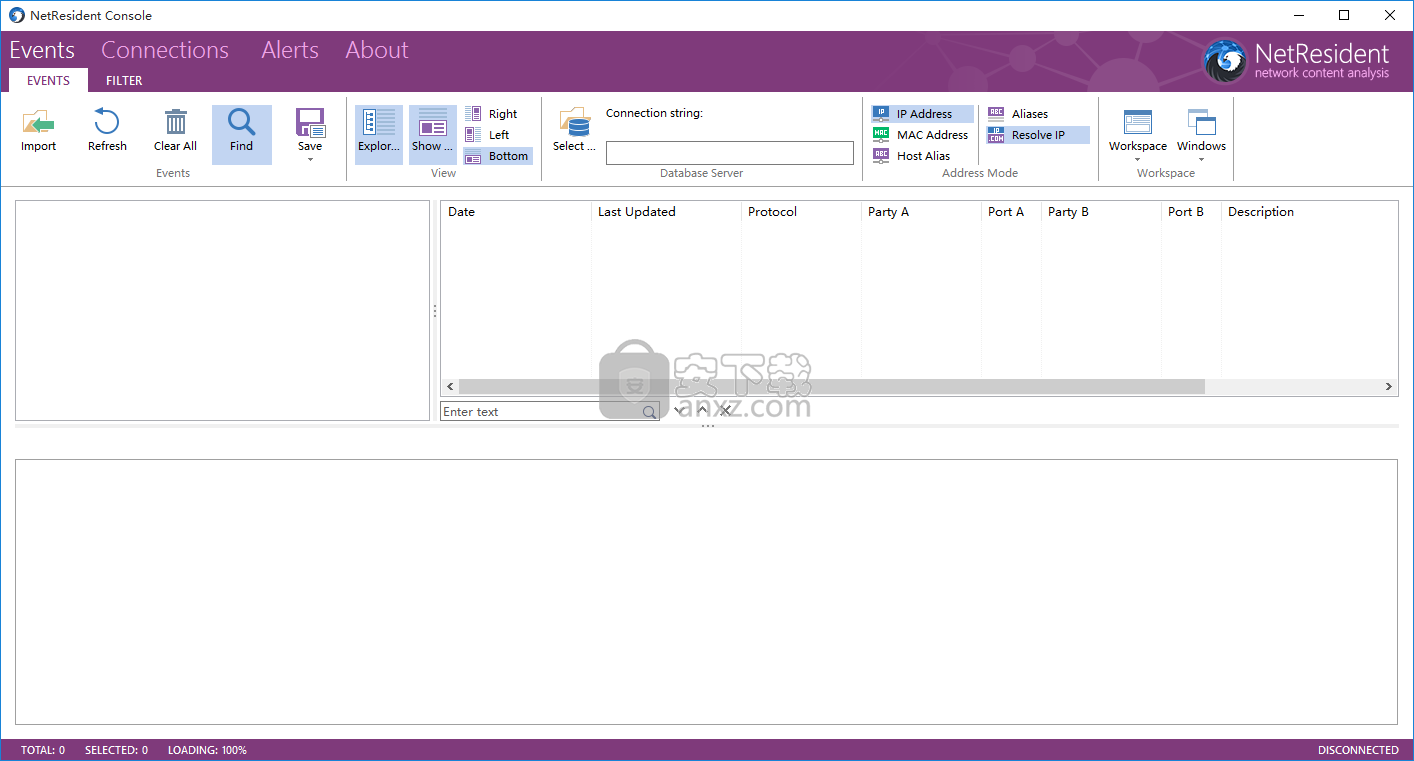Click the Save floppy disk icon
1414x761 pixels.
pyautogui.click(x=310, y=124)
